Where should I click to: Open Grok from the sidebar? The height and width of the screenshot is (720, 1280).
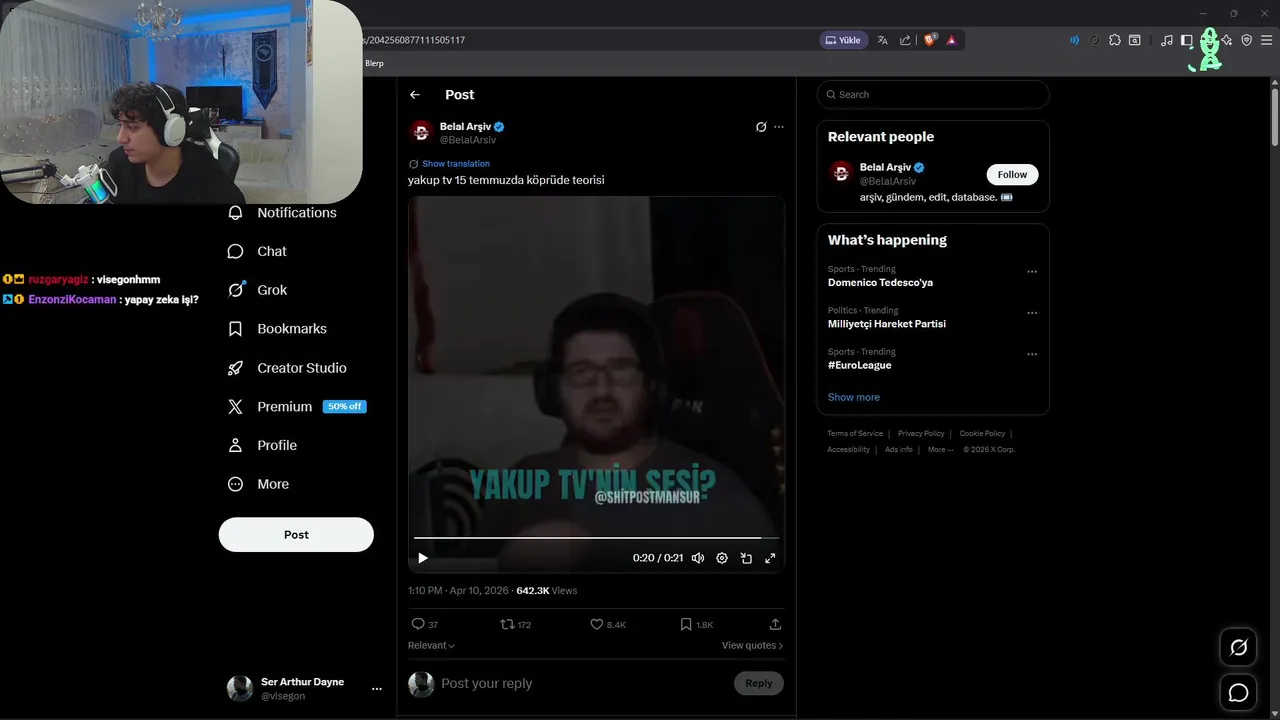(257, 290)
